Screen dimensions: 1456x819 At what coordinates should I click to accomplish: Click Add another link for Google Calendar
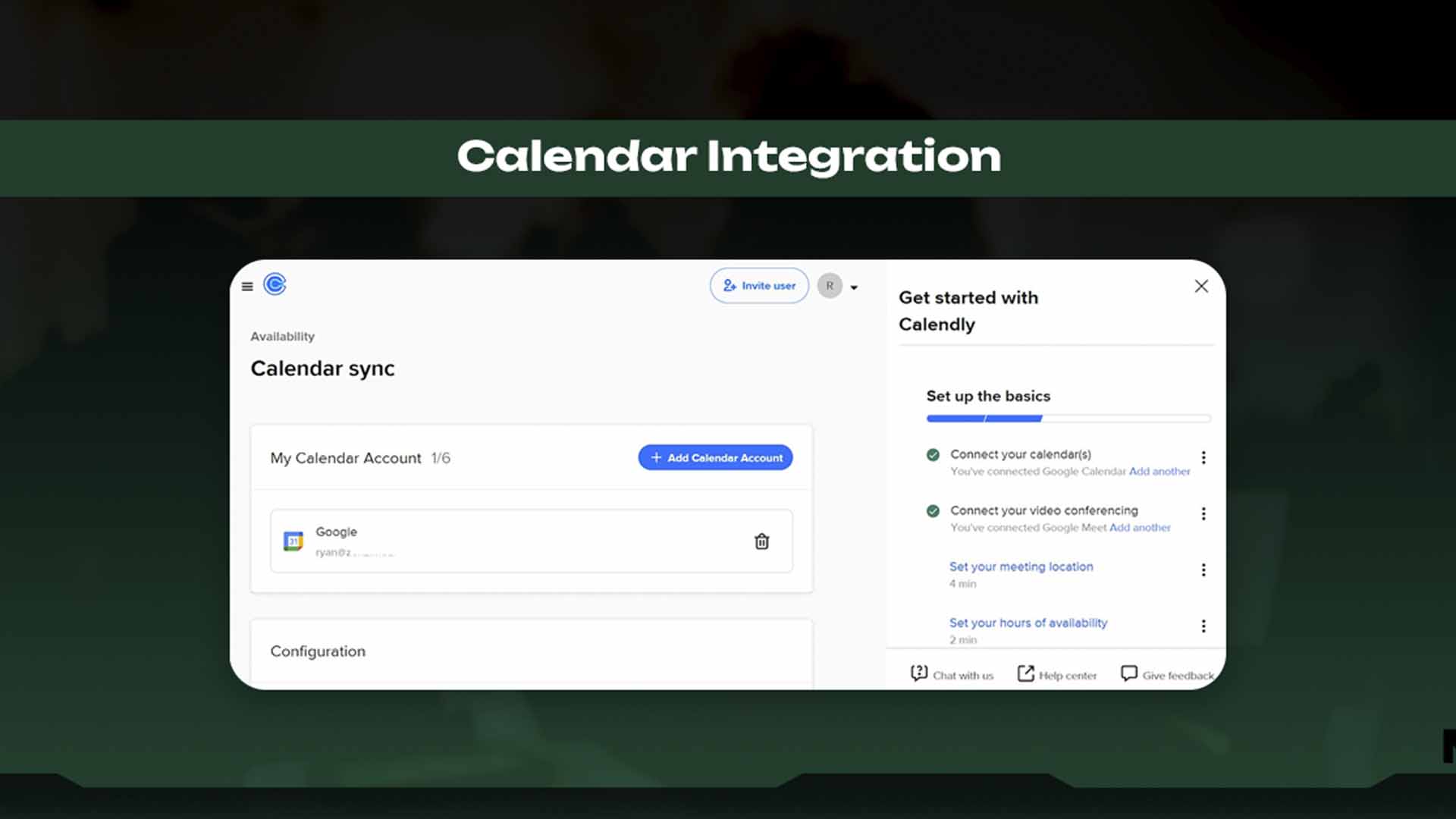tap(1159, 471)
